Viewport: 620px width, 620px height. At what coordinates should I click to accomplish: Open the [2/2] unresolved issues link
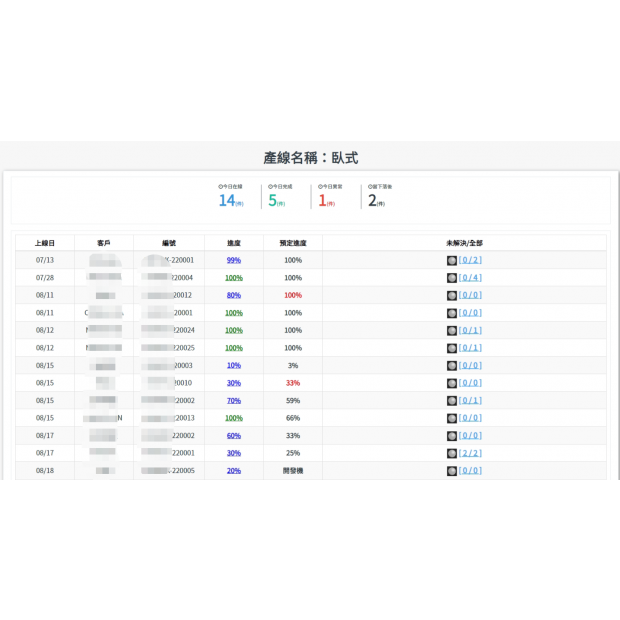pyautogui.click(x=470, y=453)
